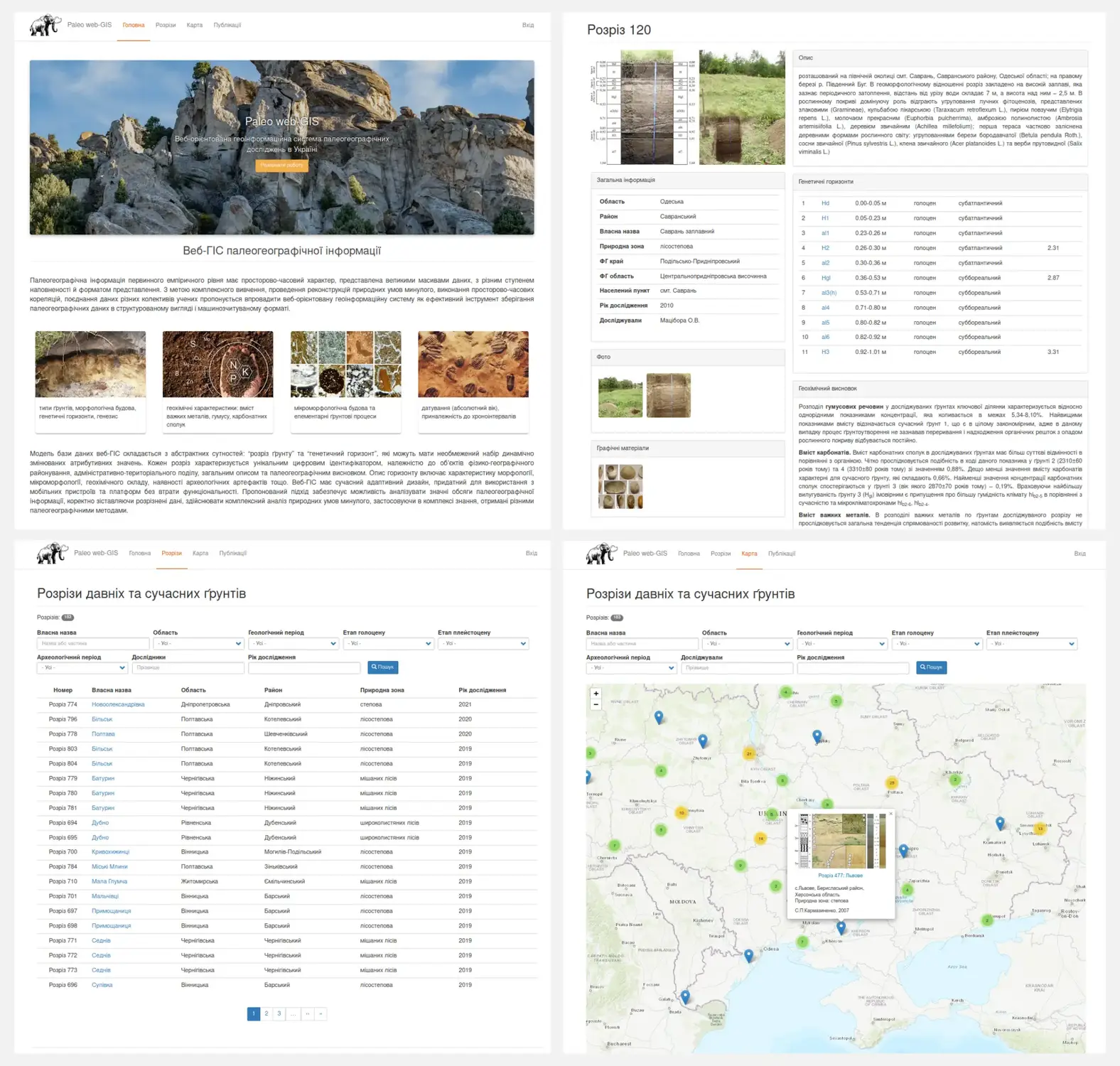The image size is (1120, 1066).
Task: Click the geochemical characteristics card image
Action: pos(217,364)
